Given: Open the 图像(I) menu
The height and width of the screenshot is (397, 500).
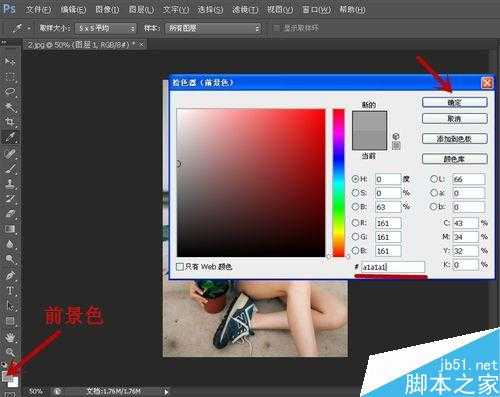Looking at the screenshot, I should pyautogui.click(x=107, y=9).
